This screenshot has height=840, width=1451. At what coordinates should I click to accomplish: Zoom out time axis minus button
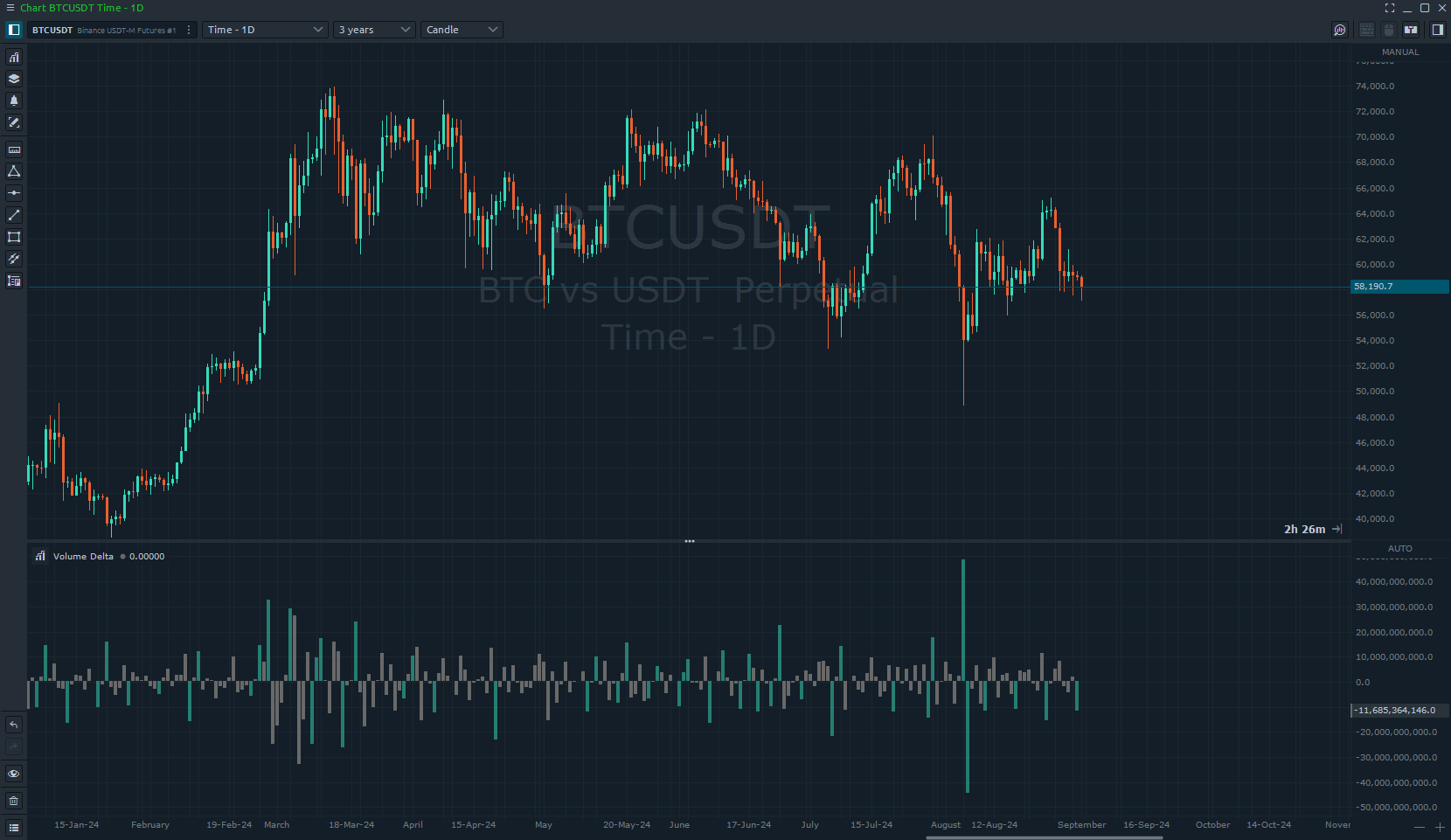coord(1420,827)
